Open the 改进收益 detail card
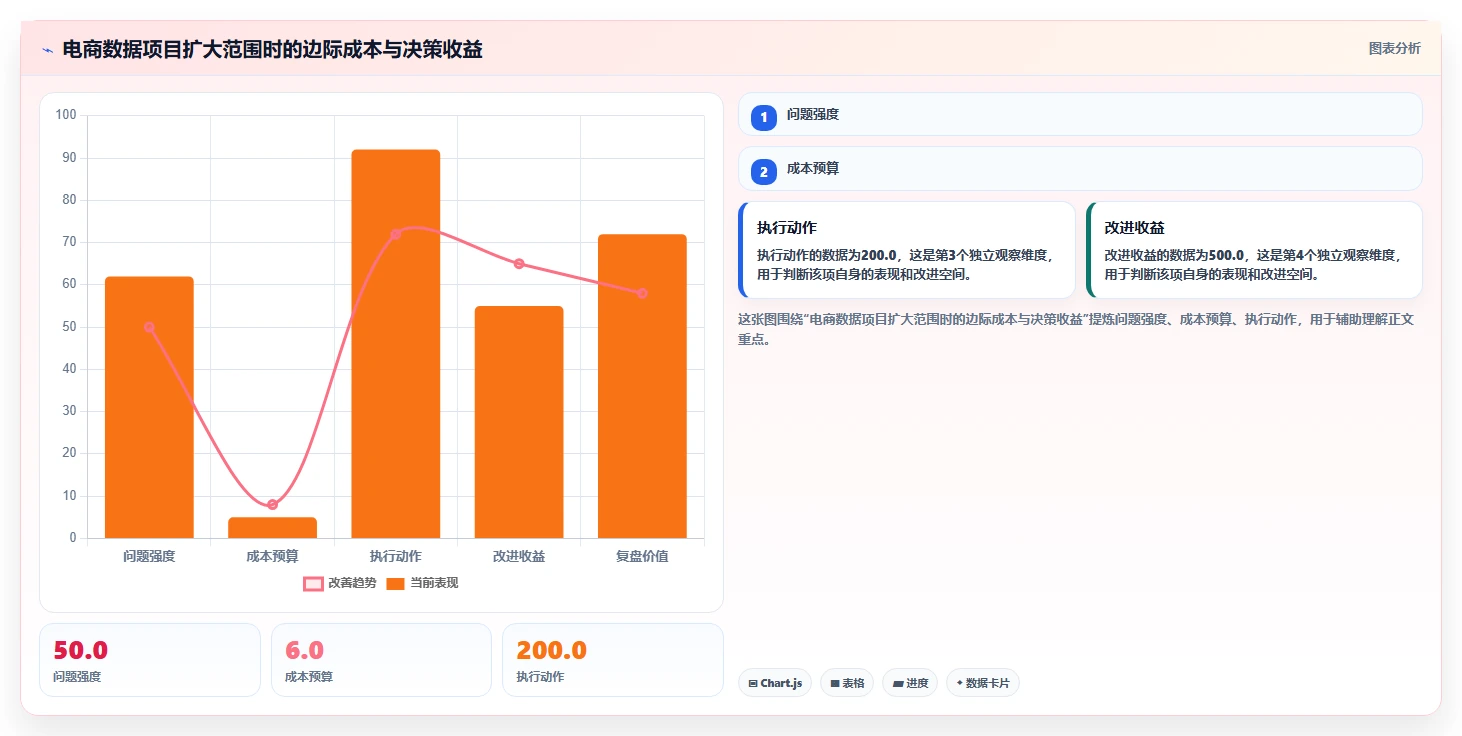 click(1254, 250)
